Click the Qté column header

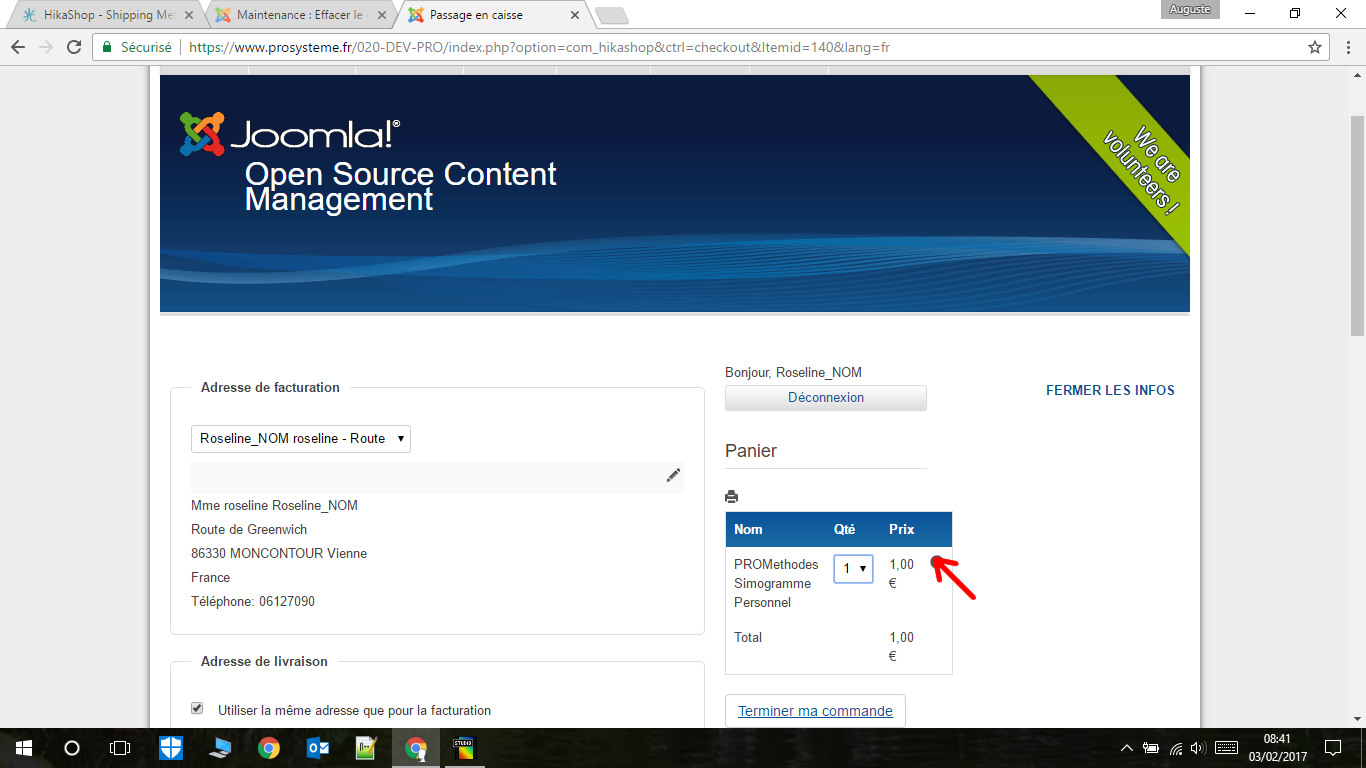coord(845,529)
